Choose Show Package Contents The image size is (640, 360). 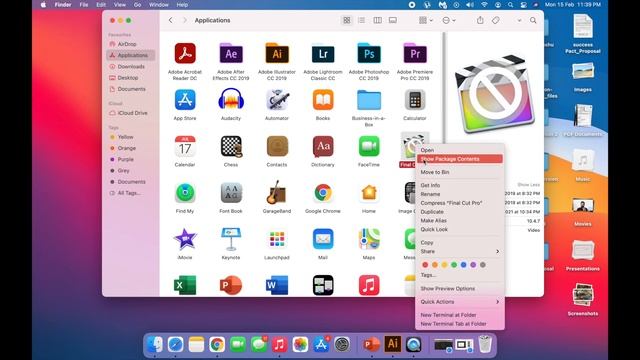coord(460,159)
